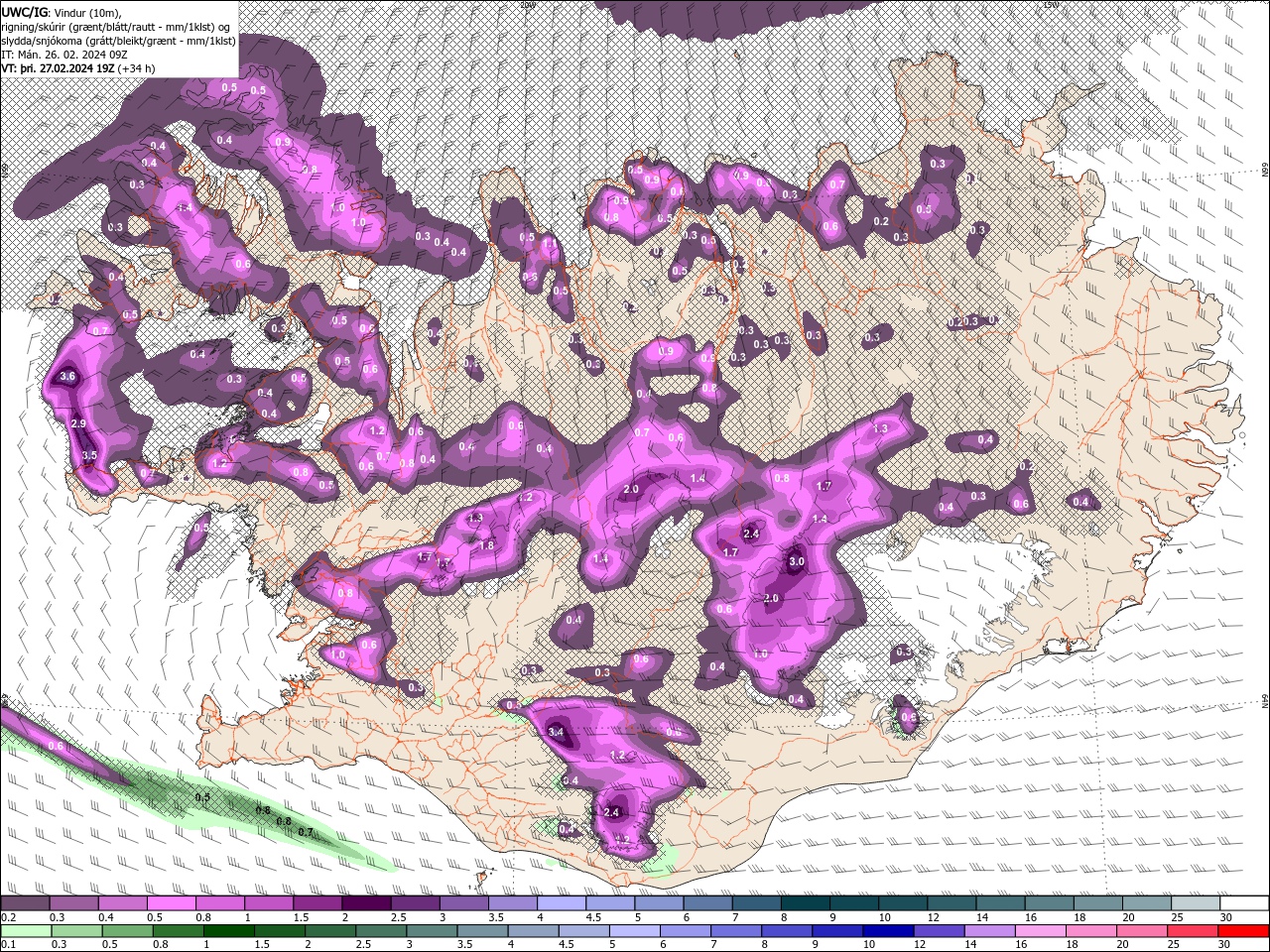Click the 'VT: þri. 27.02.2024 19Z (+34 h)' line

77,68
